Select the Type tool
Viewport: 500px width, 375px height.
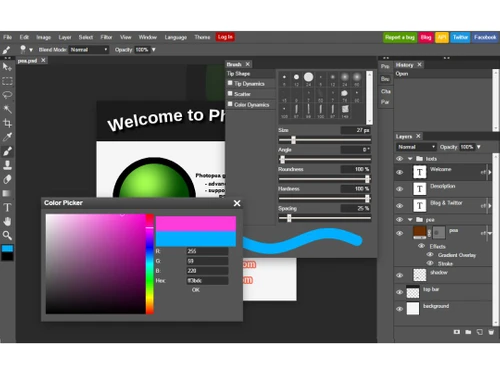point(7,207)
